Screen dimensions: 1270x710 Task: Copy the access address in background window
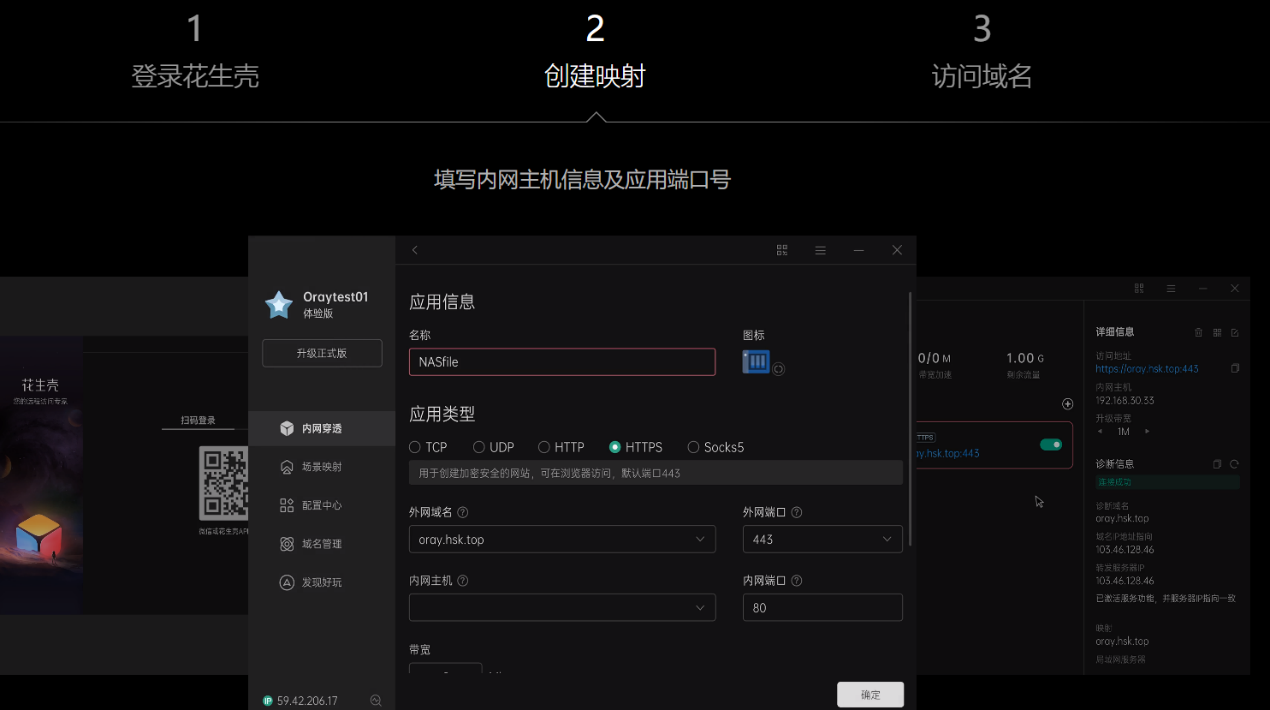click(x=1235, y=368)
